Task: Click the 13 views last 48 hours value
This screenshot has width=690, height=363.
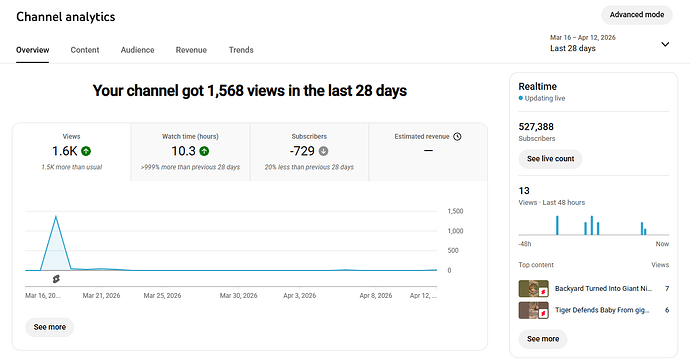Action: (524, 191)
